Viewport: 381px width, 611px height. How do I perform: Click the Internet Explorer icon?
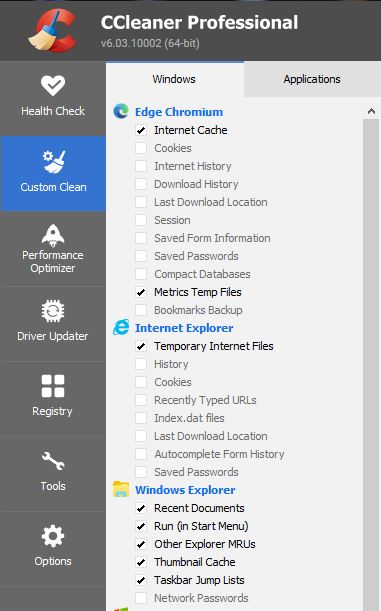[x=121, y=327]
